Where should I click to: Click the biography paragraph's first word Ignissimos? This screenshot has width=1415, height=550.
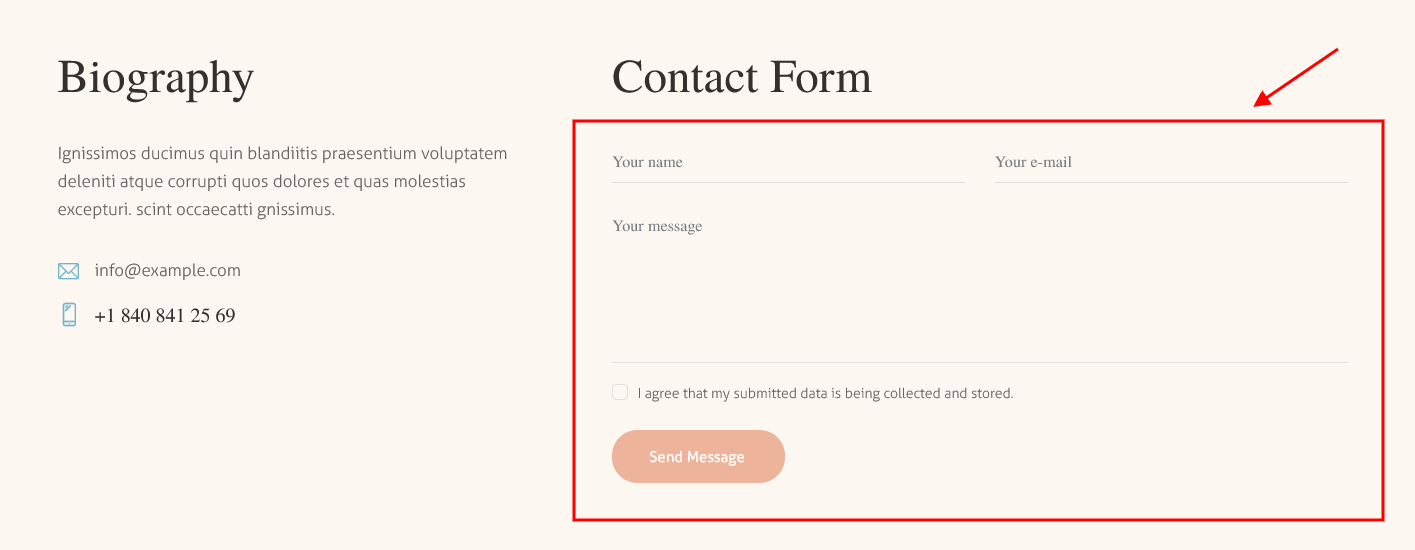point(96,154)
